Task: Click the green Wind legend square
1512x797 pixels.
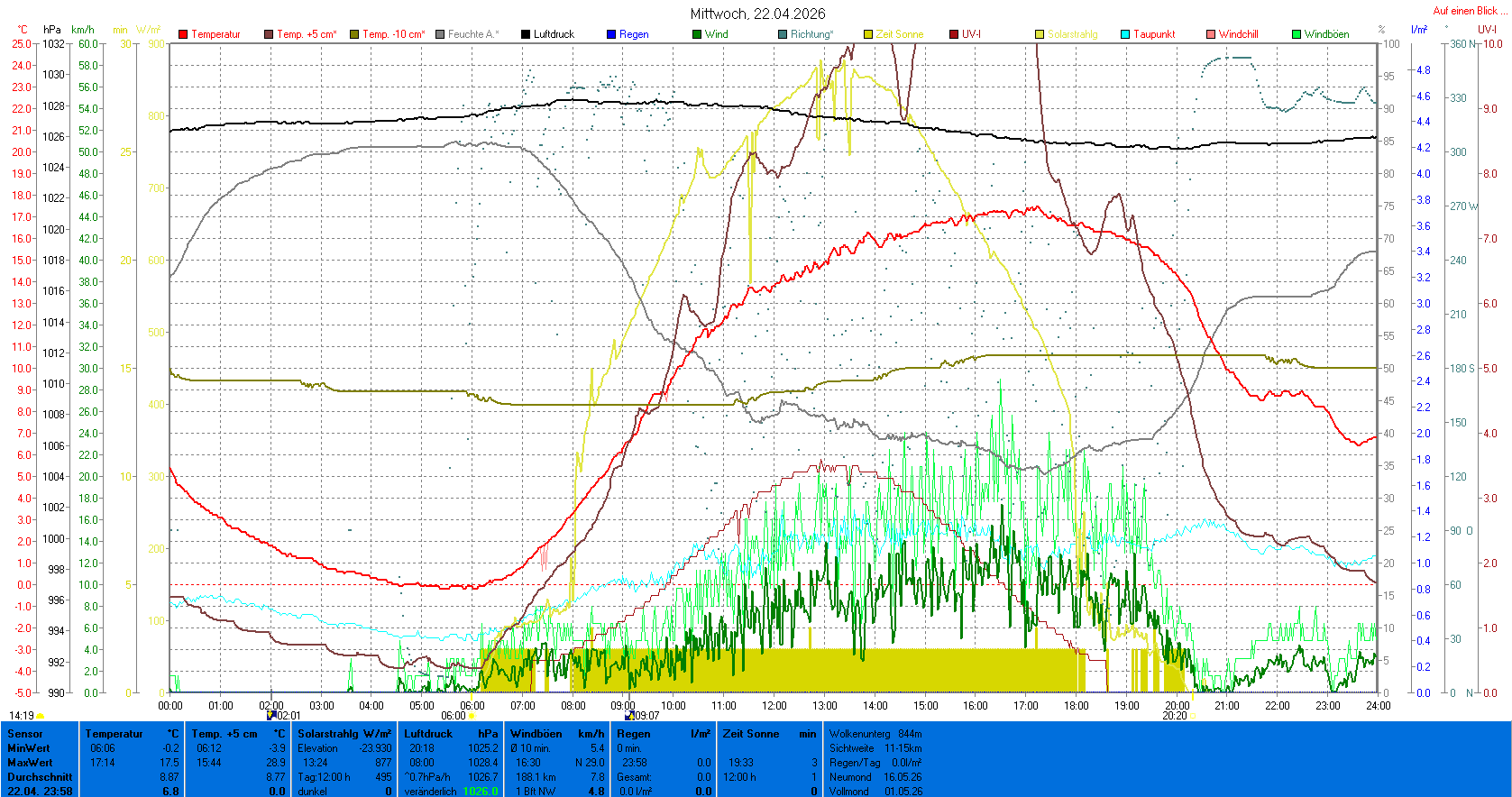Action: point(697,34)
